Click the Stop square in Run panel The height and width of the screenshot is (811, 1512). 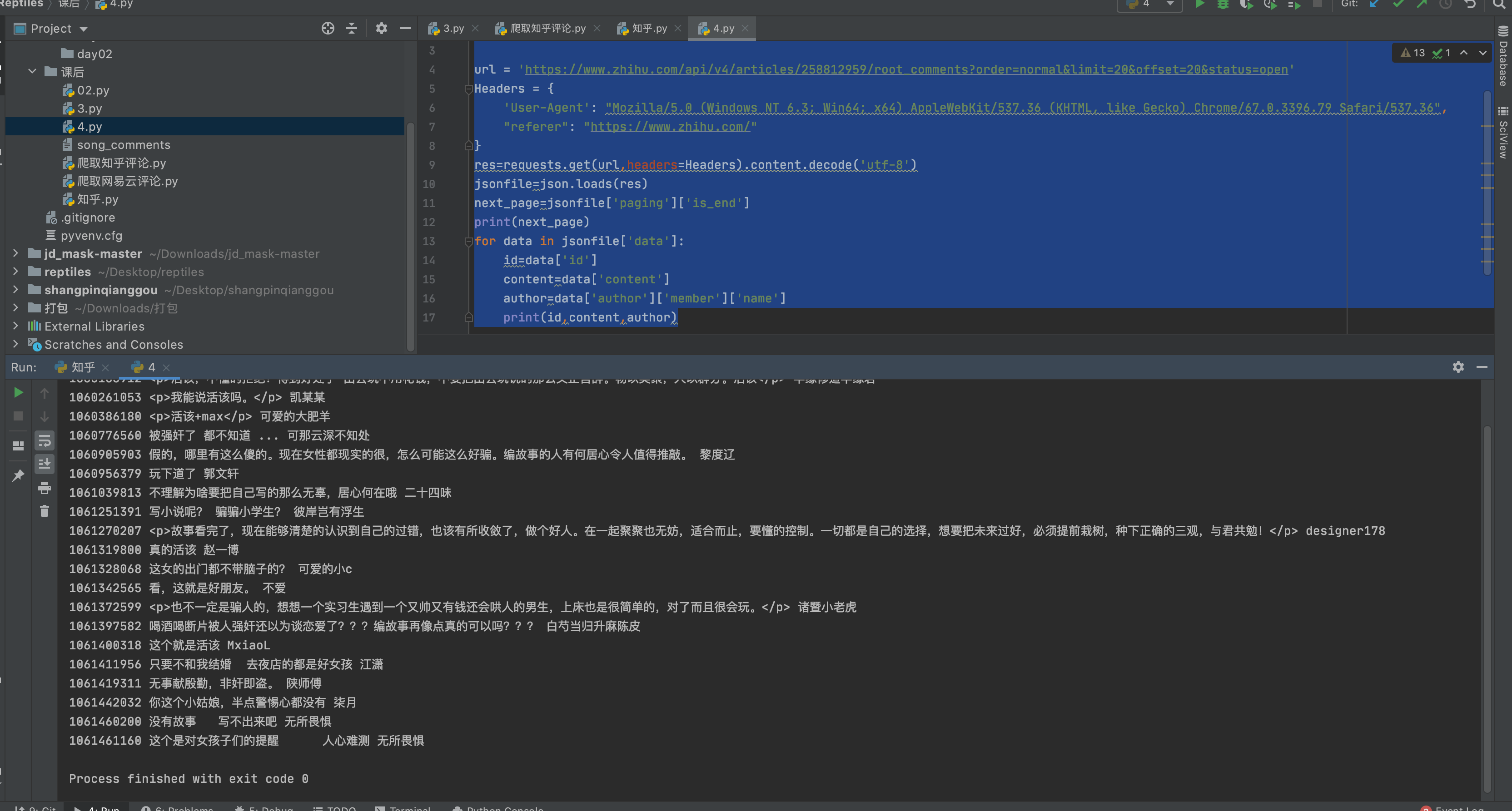point(18,416)
